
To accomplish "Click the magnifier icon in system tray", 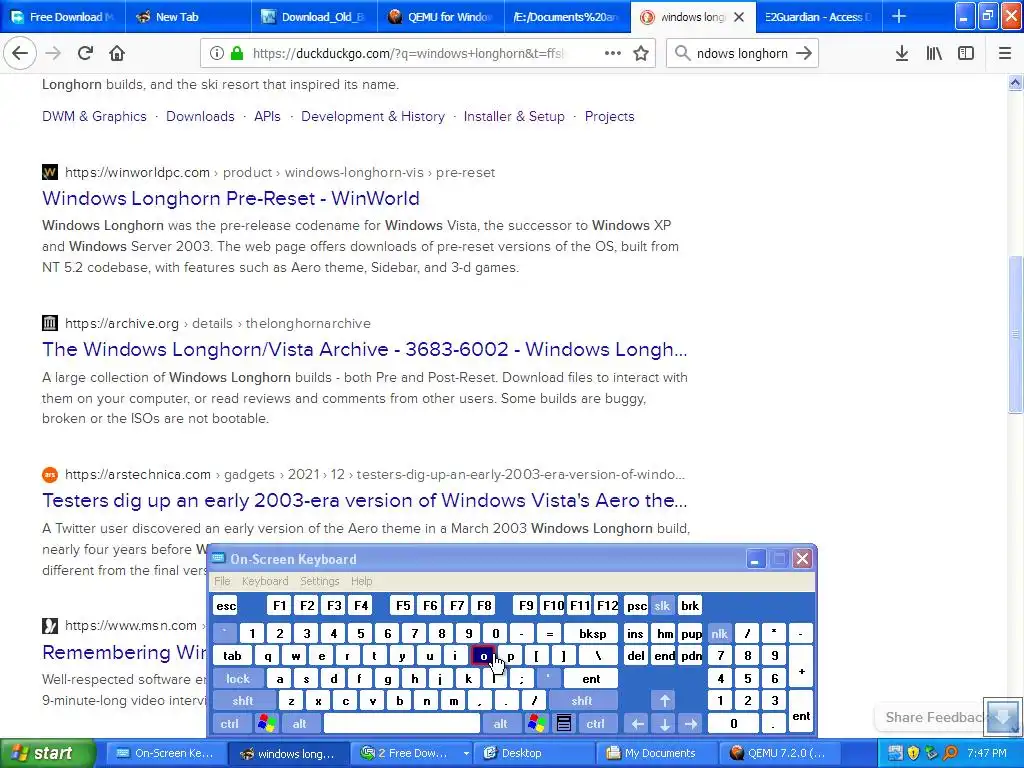I will pyautogui.click(x=951, y=753).
